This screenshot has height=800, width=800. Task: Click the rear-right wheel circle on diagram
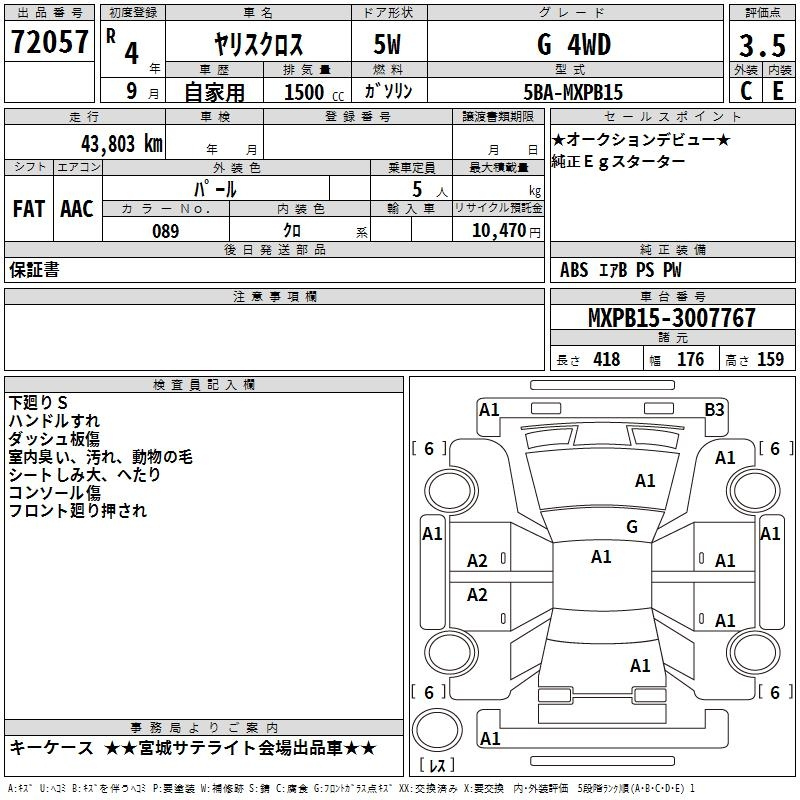754,653
